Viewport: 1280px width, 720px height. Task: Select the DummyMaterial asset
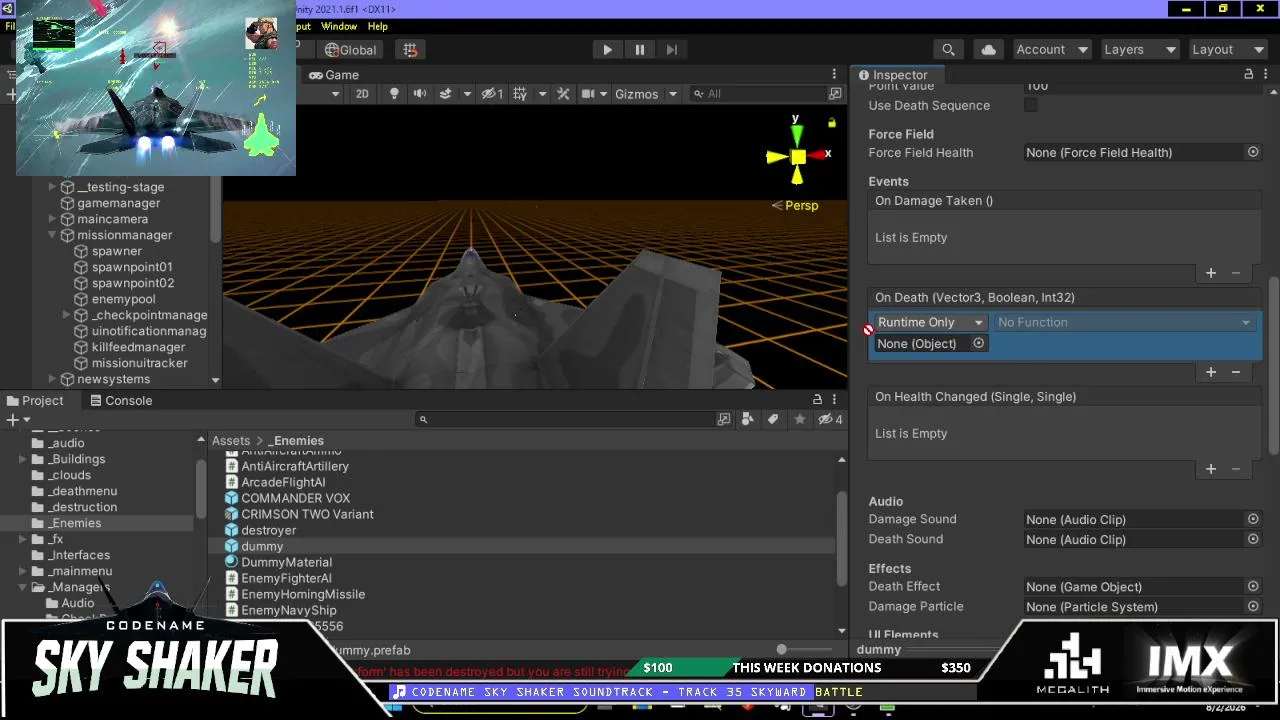click(x=286, y=562)
